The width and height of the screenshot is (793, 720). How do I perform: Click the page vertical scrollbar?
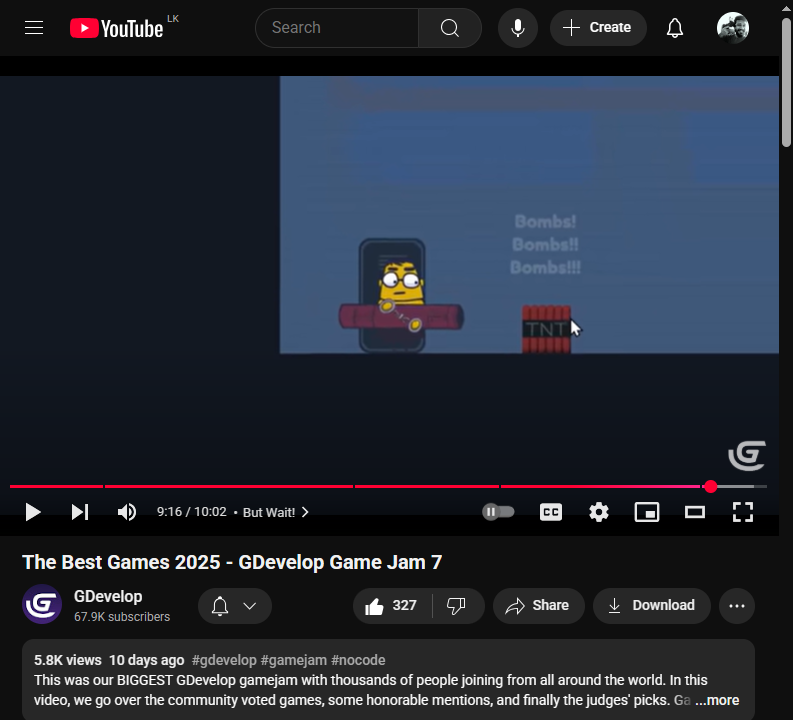point(786,81)
